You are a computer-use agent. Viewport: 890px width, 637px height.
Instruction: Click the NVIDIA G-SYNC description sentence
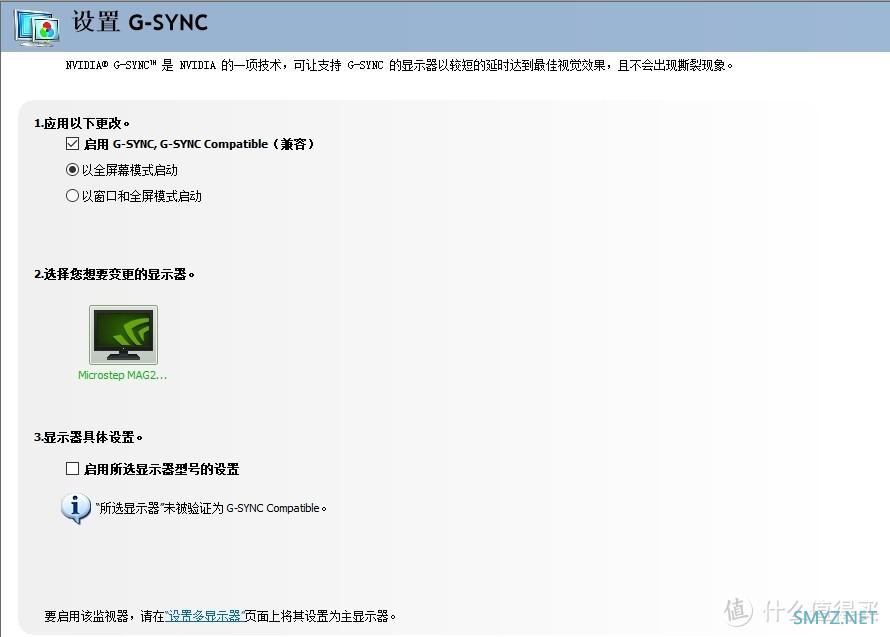(399, 65)
